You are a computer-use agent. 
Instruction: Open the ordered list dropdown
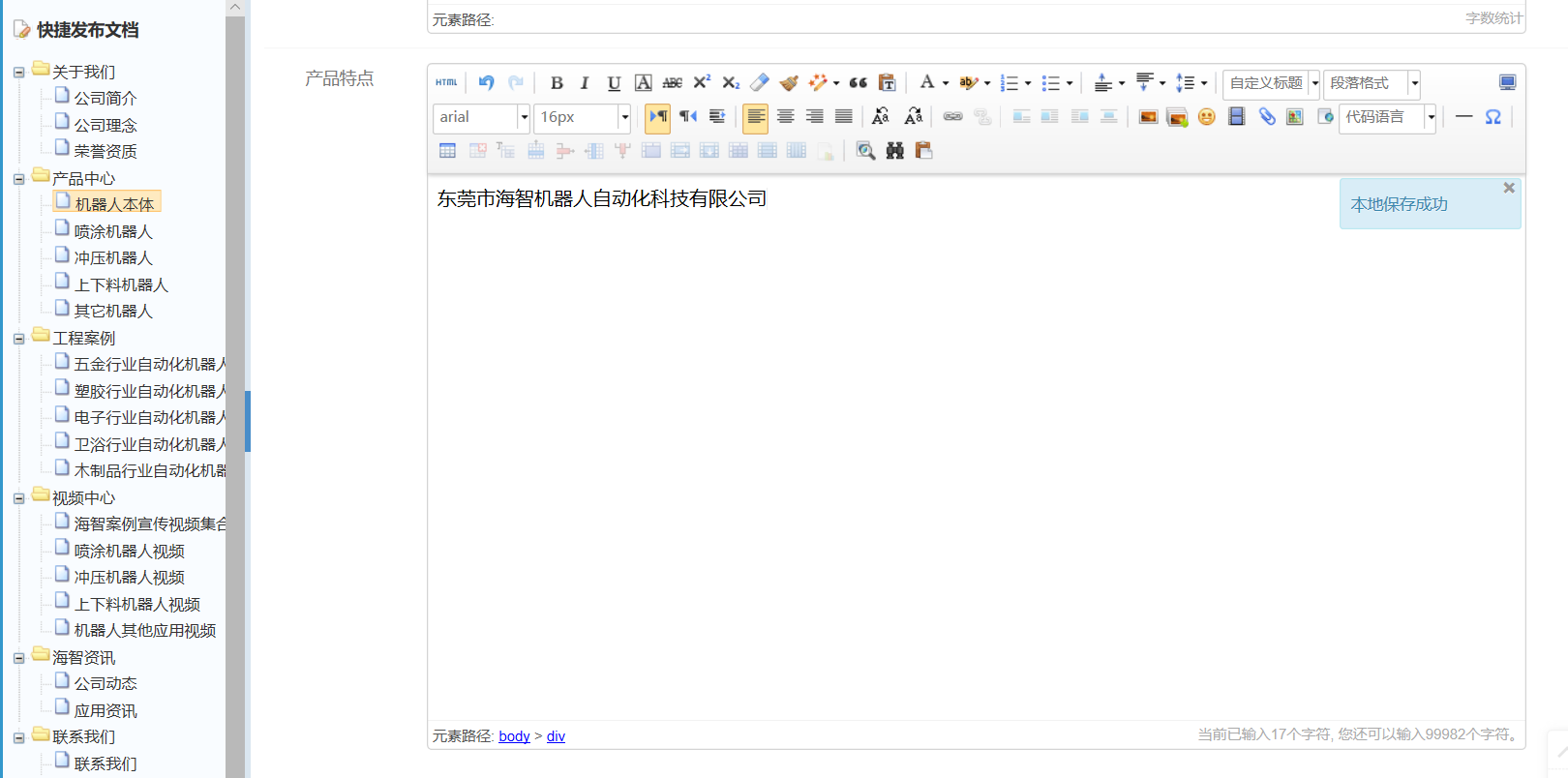(1028, 83)
